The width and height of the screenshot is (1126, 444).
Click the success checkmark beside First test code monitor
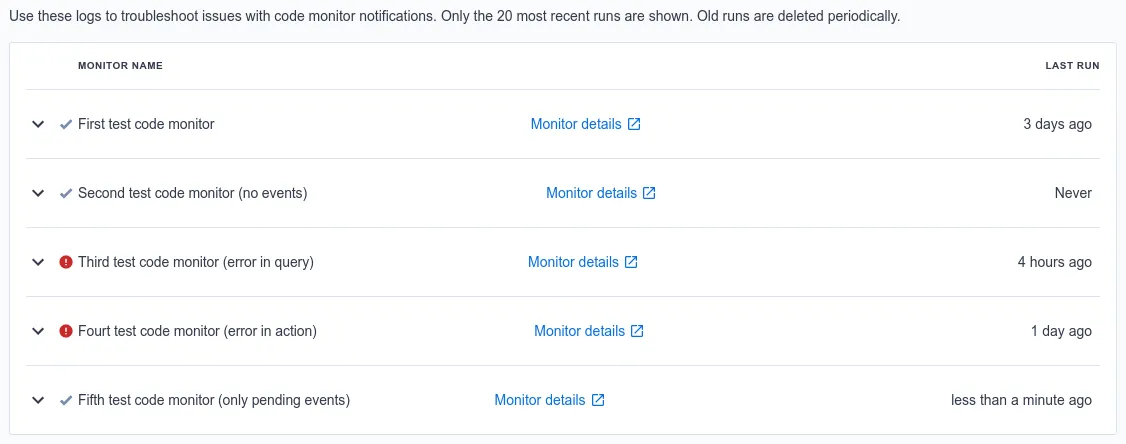(66, 124)
